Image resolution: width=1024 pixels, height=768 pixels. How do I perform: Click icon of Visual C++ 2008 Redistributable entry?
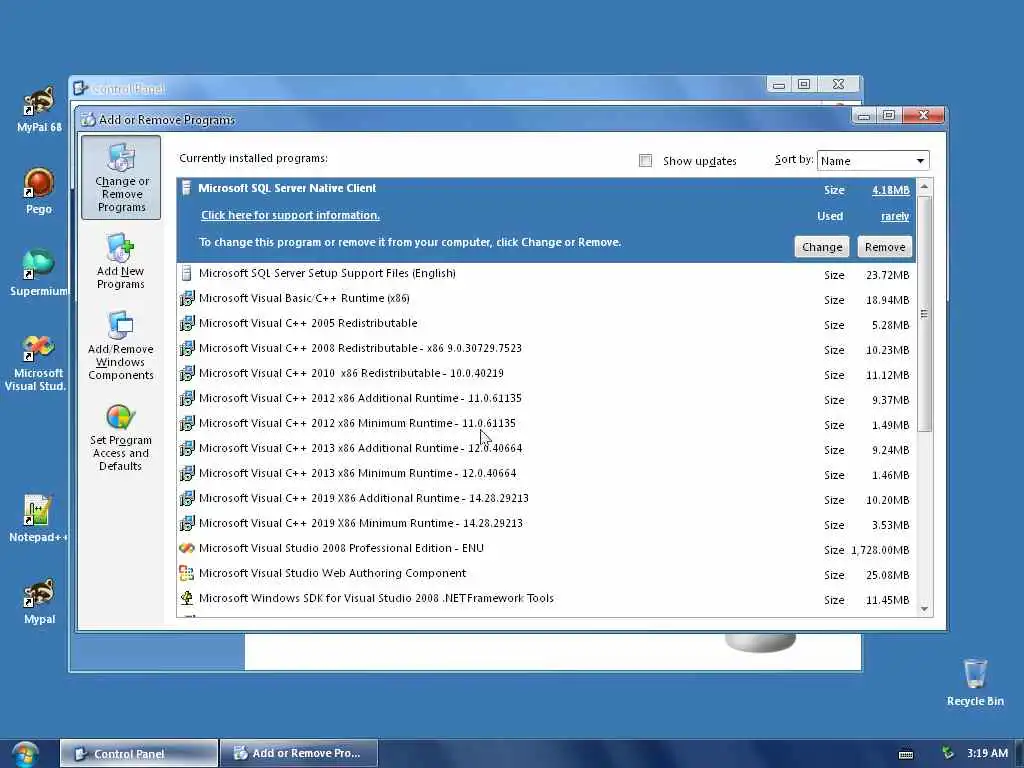187,348
